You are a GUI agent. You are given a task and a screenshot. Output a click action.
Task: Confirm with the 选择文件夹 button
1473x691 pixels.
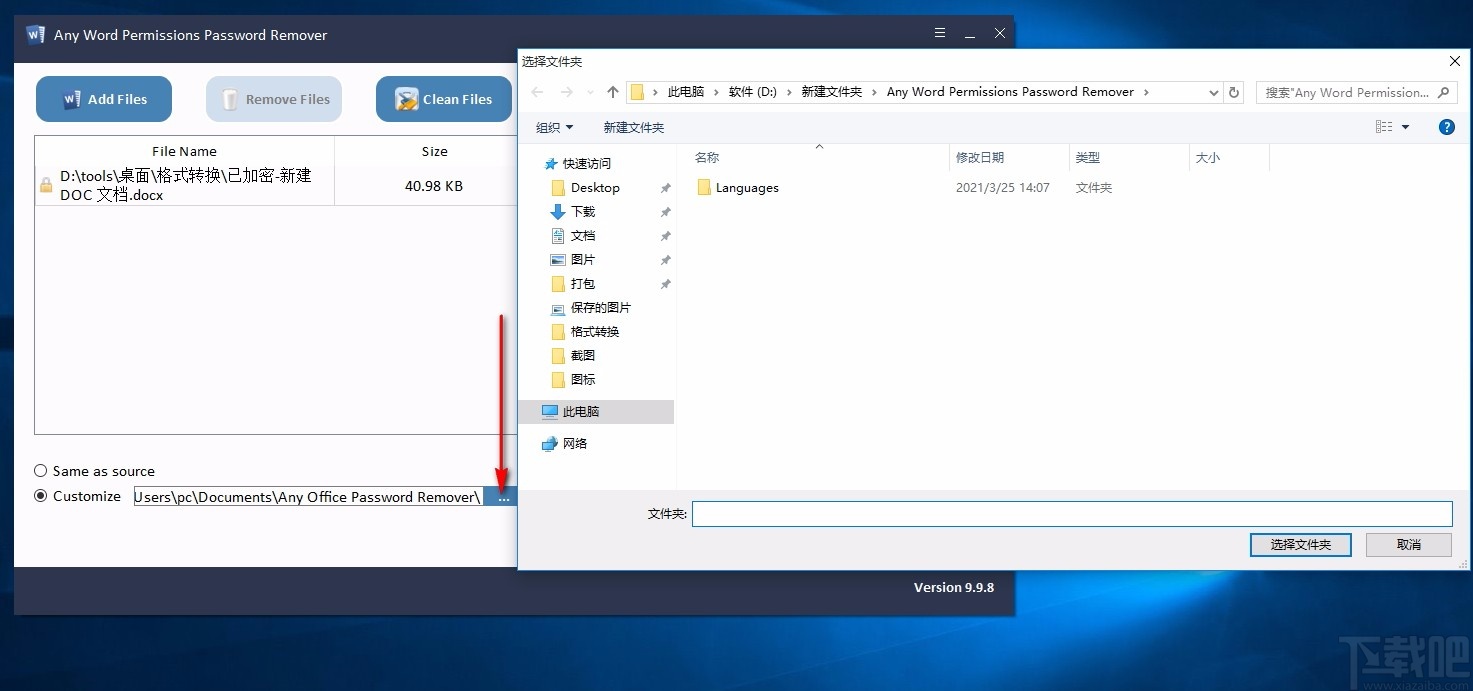tap(1299, 544)
